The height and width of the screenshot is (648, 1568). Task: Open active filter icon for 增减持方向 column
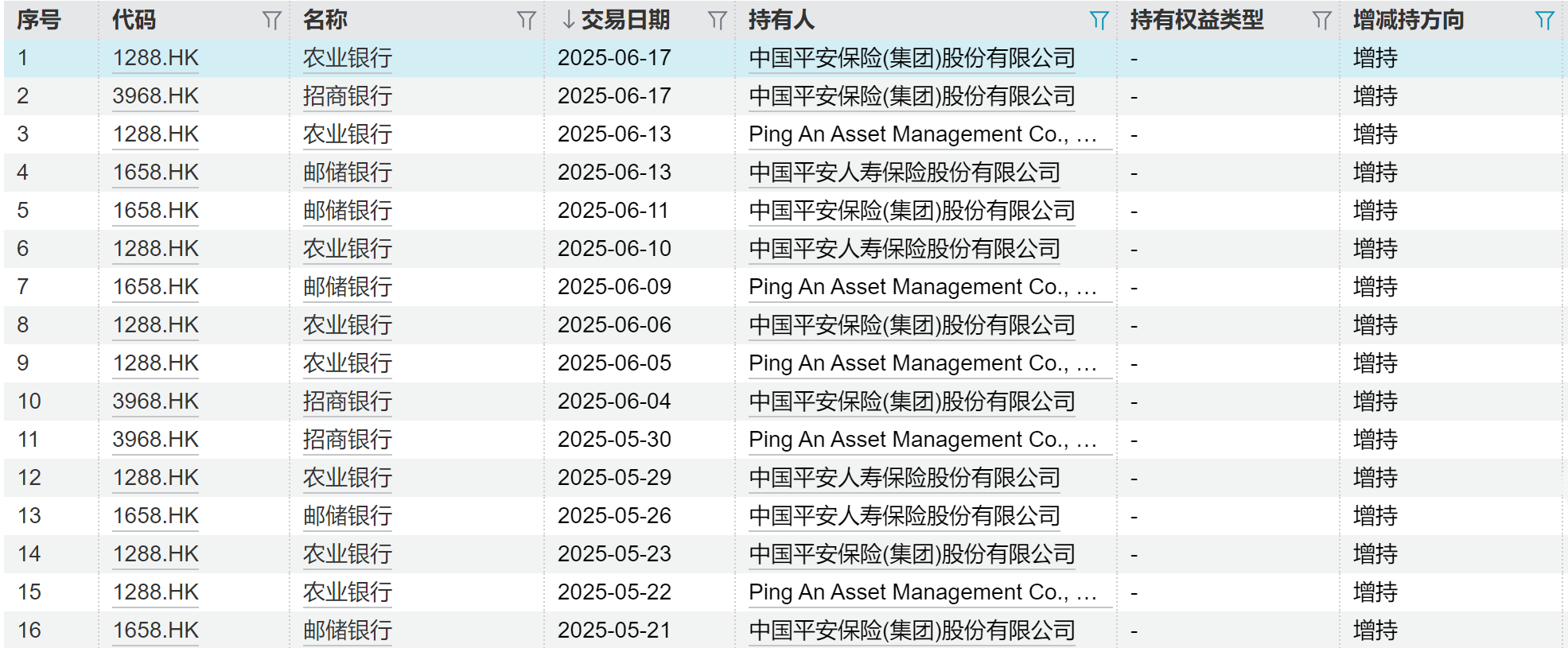(x=1545, y=20)
